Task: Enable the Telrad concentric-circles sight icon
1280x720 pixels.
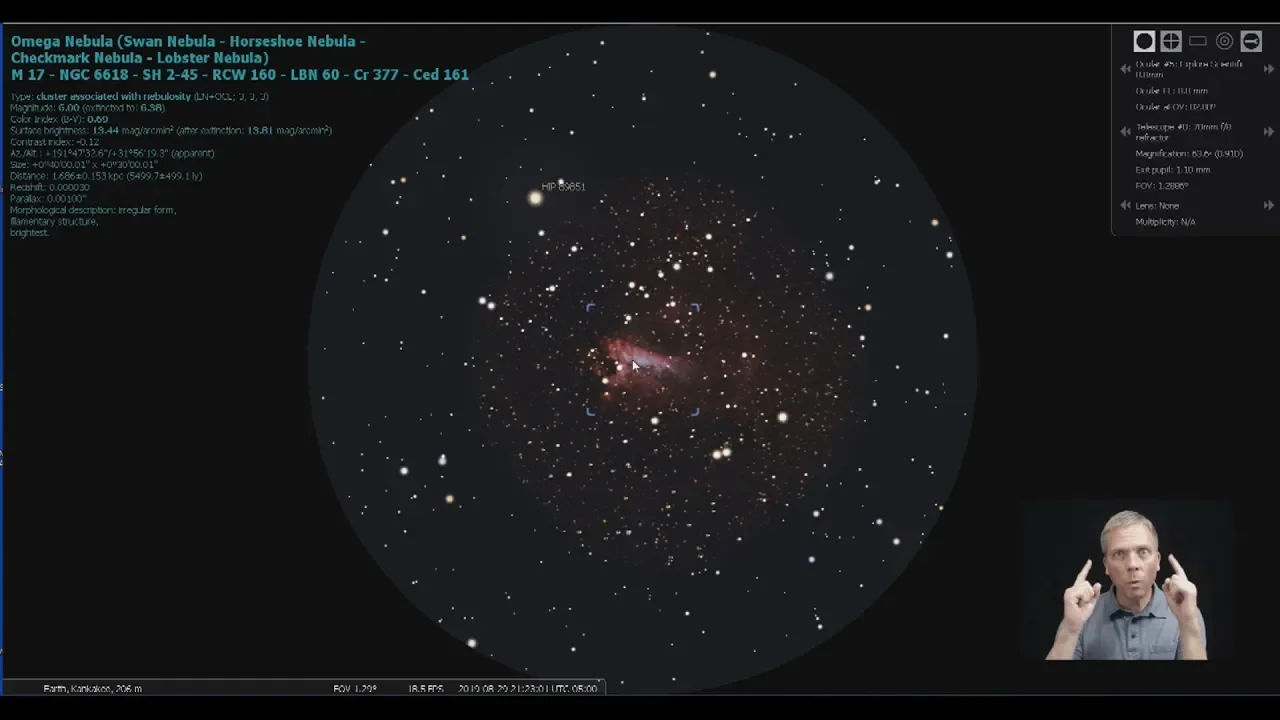Action: [x=1225, y=41]
